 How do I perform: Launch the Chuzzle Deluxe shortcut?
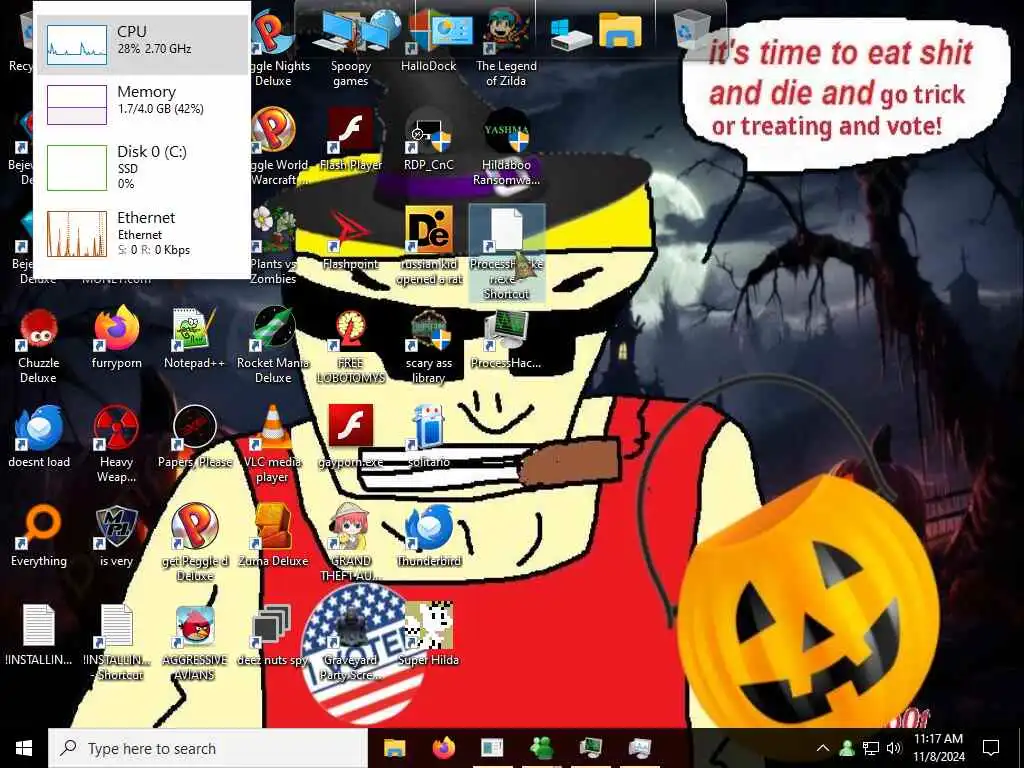pos(39,346)
